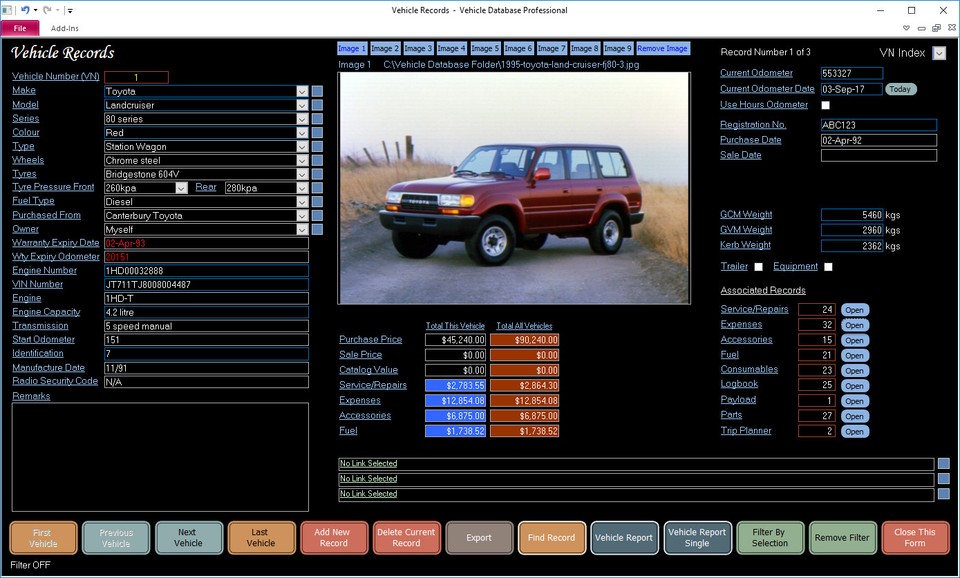
Task: Click the Export button
Action: (479, 538)
